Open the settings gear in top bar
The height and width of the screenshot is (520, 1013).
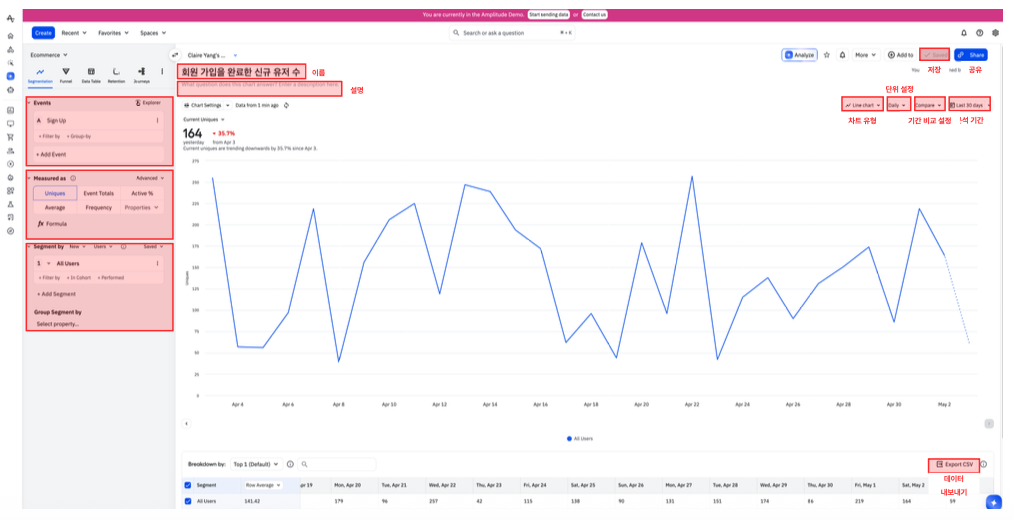995,33
